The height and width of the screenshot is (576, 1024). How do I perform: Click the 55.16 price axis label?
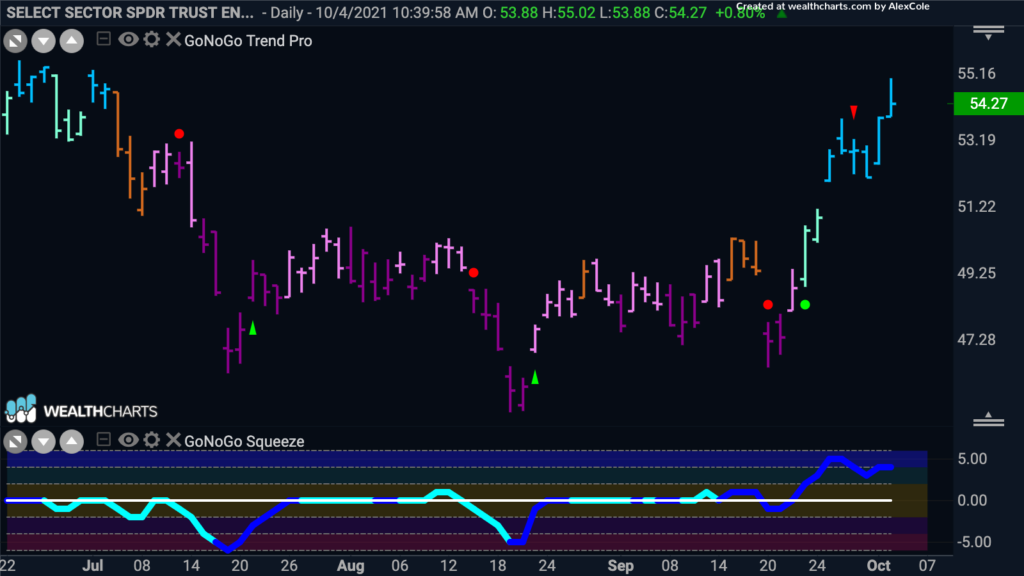click(976, 74)
